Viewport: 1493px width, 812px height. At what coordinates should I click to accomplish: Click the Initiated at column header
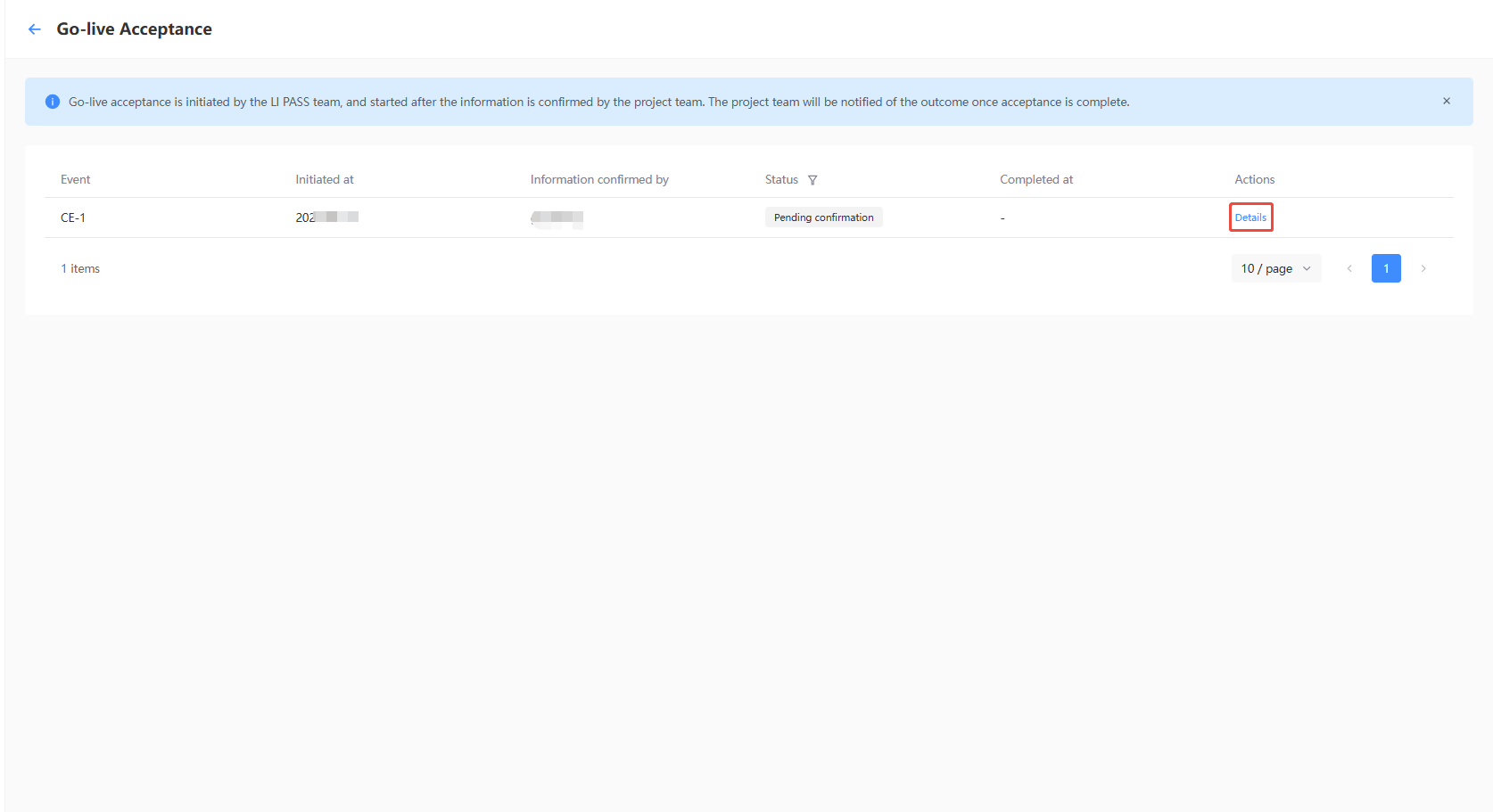pos(325,179)
